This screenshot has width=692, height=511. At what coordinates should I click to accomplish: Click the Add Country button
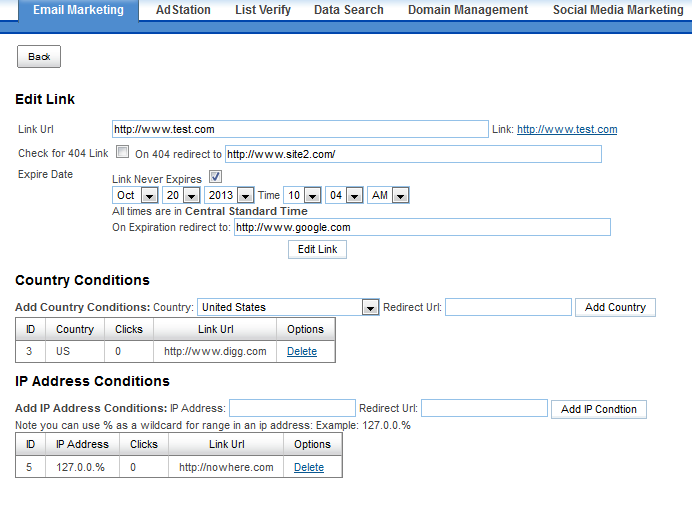pos(615,307)
